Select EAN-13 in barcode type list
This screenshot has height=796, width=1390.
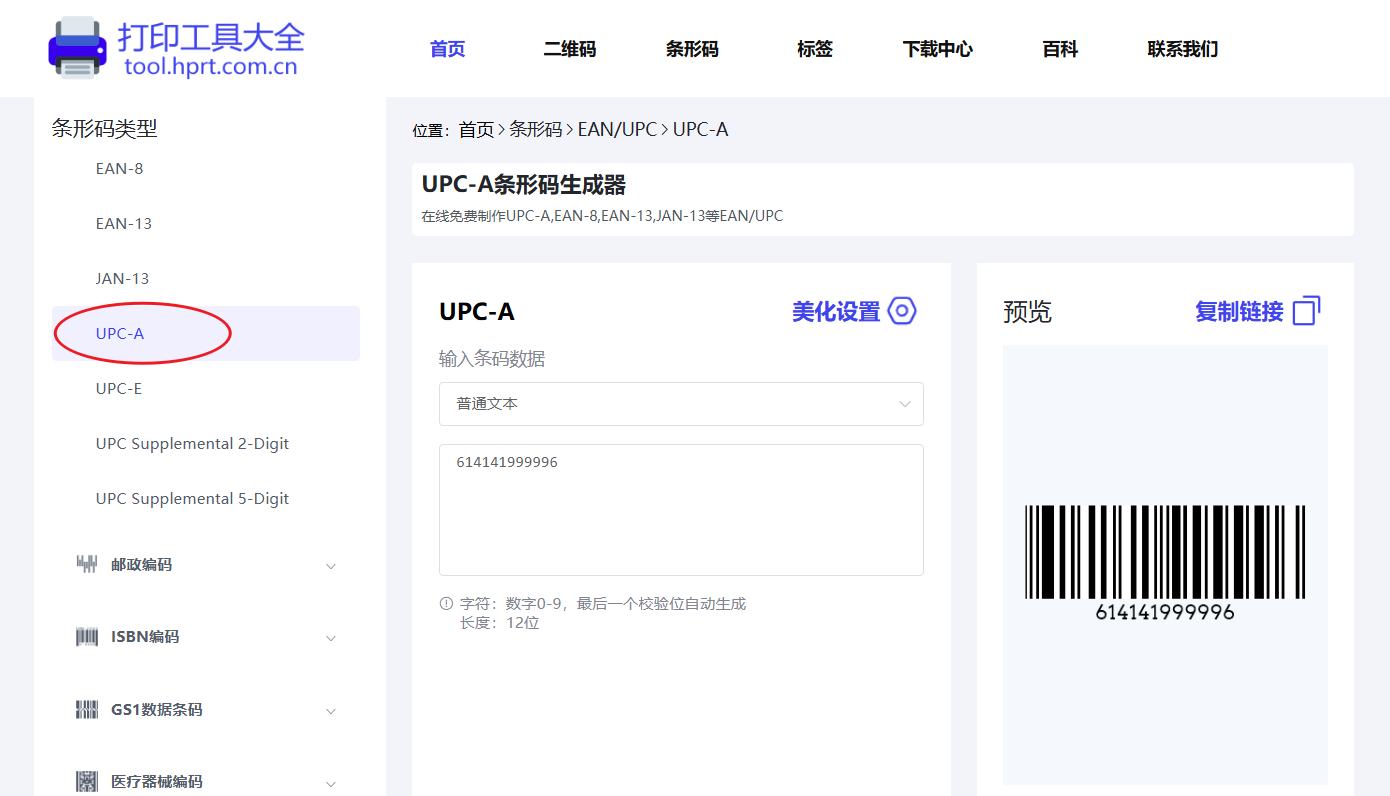click(124, 223)
